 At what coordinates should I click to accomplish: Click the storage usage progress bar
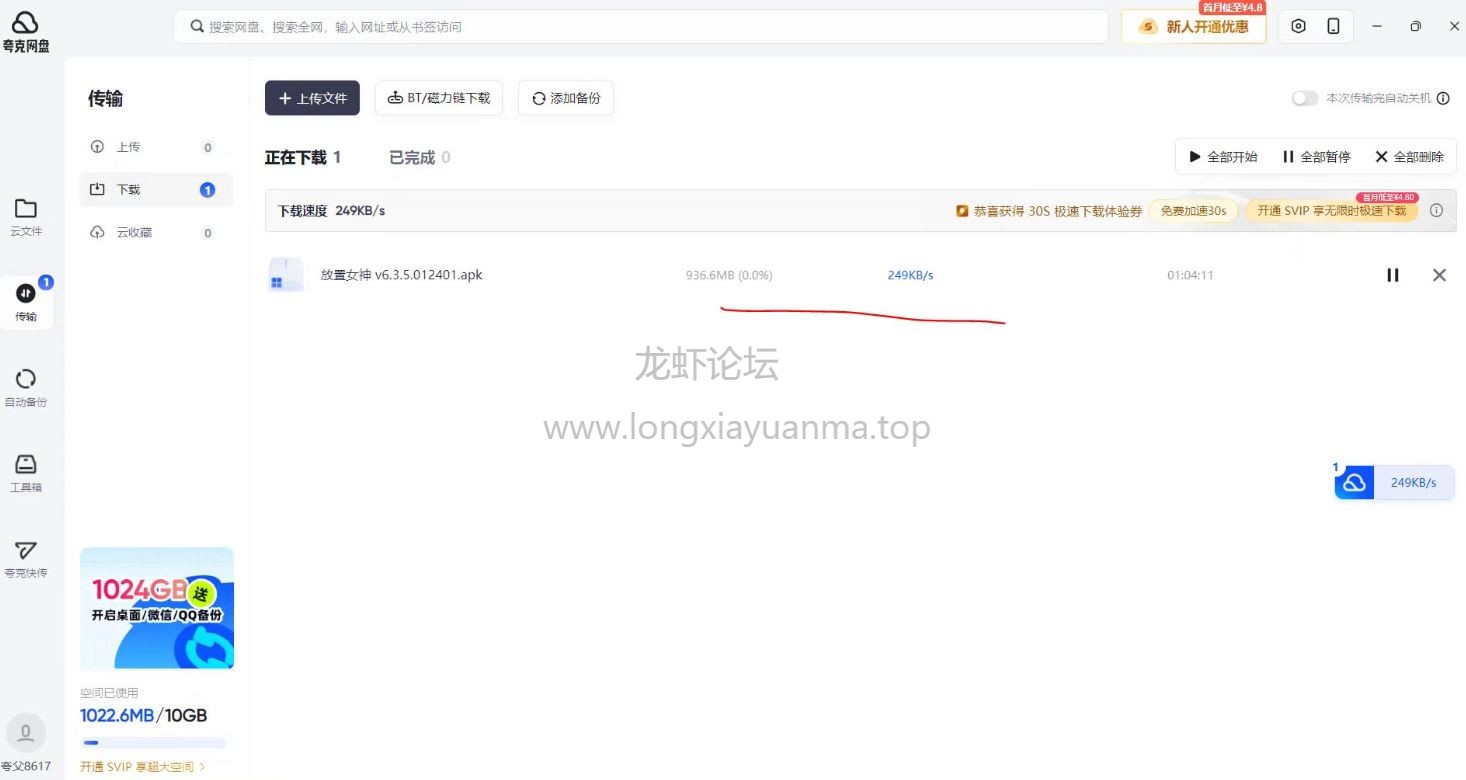153,743
